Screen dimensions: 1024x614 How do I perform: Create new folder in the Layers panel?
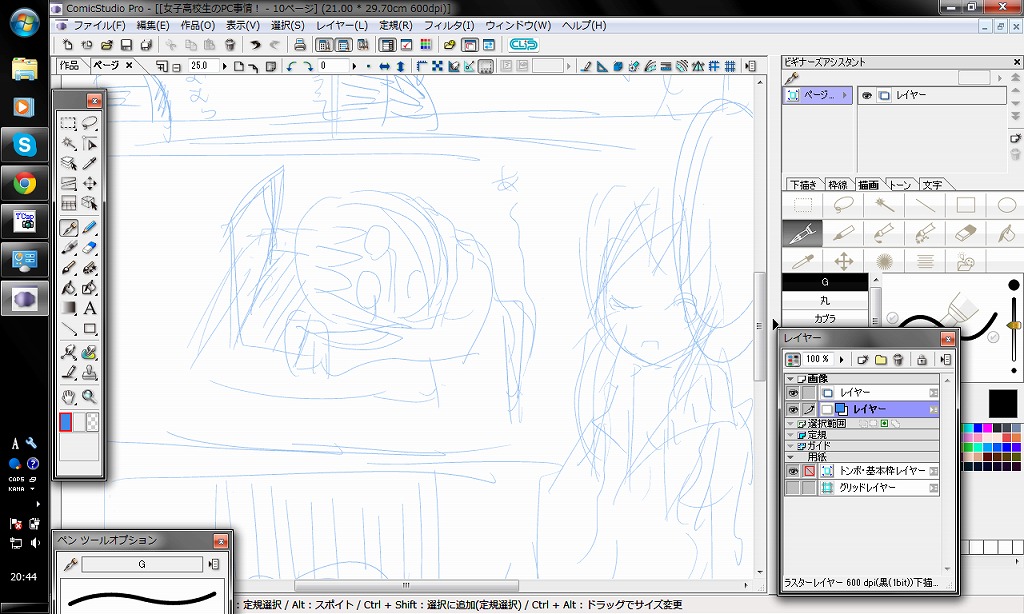pyautogui.click(x=880, y=359)
